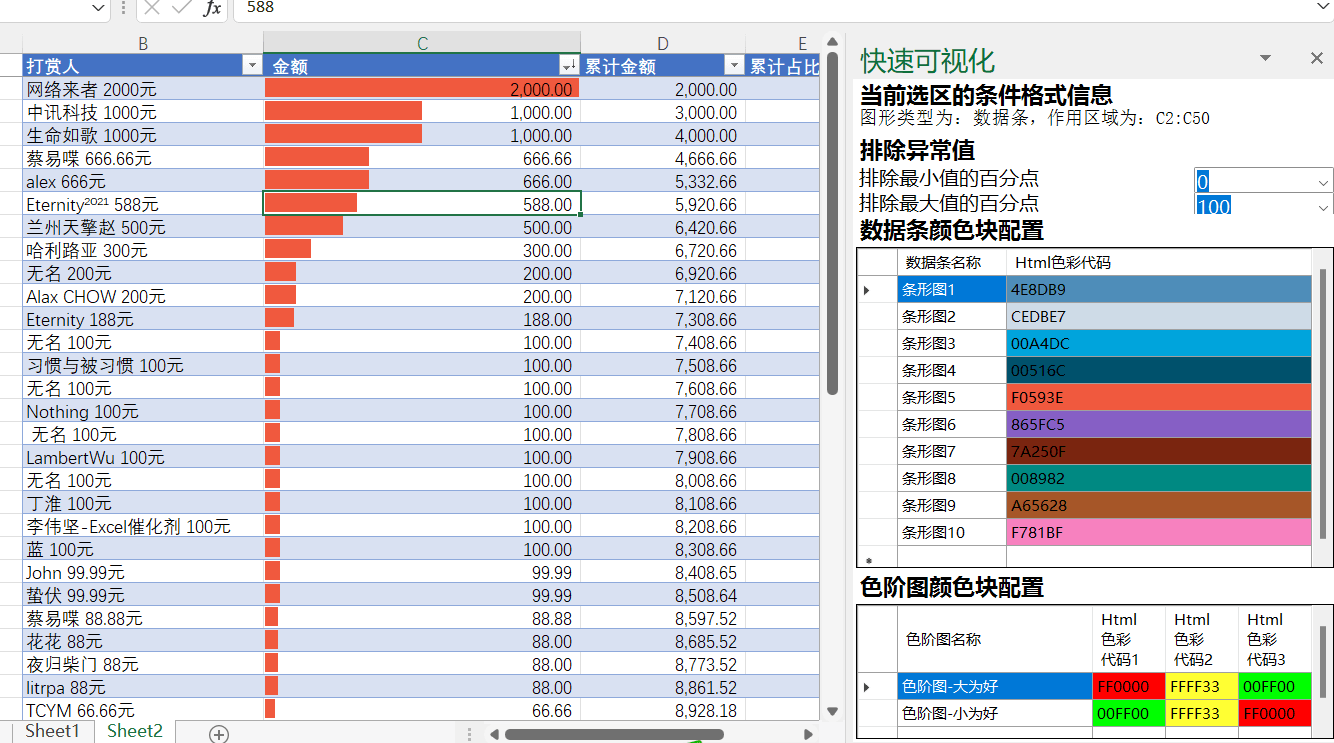Open the 快速可视化 pane options arrow

click(1265, 59)
